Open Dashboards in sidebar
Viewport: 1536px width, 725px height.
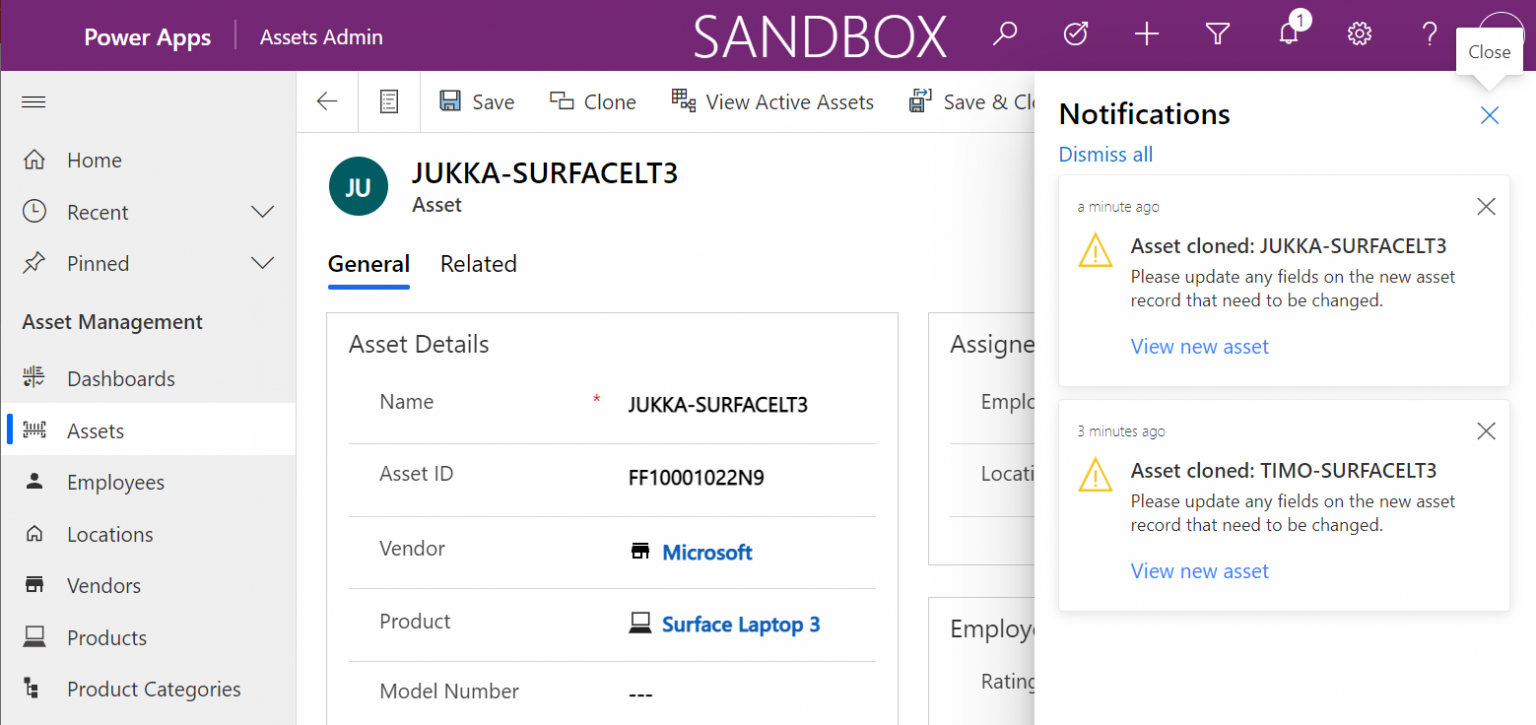tap(148, 379)
